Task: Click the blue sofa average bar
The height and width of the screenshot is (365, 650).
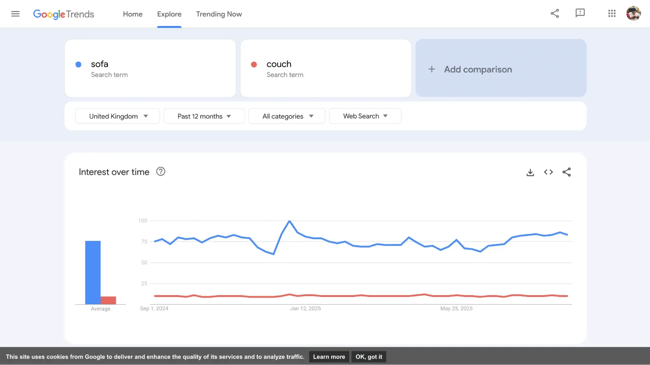Action: pos(93,273)
